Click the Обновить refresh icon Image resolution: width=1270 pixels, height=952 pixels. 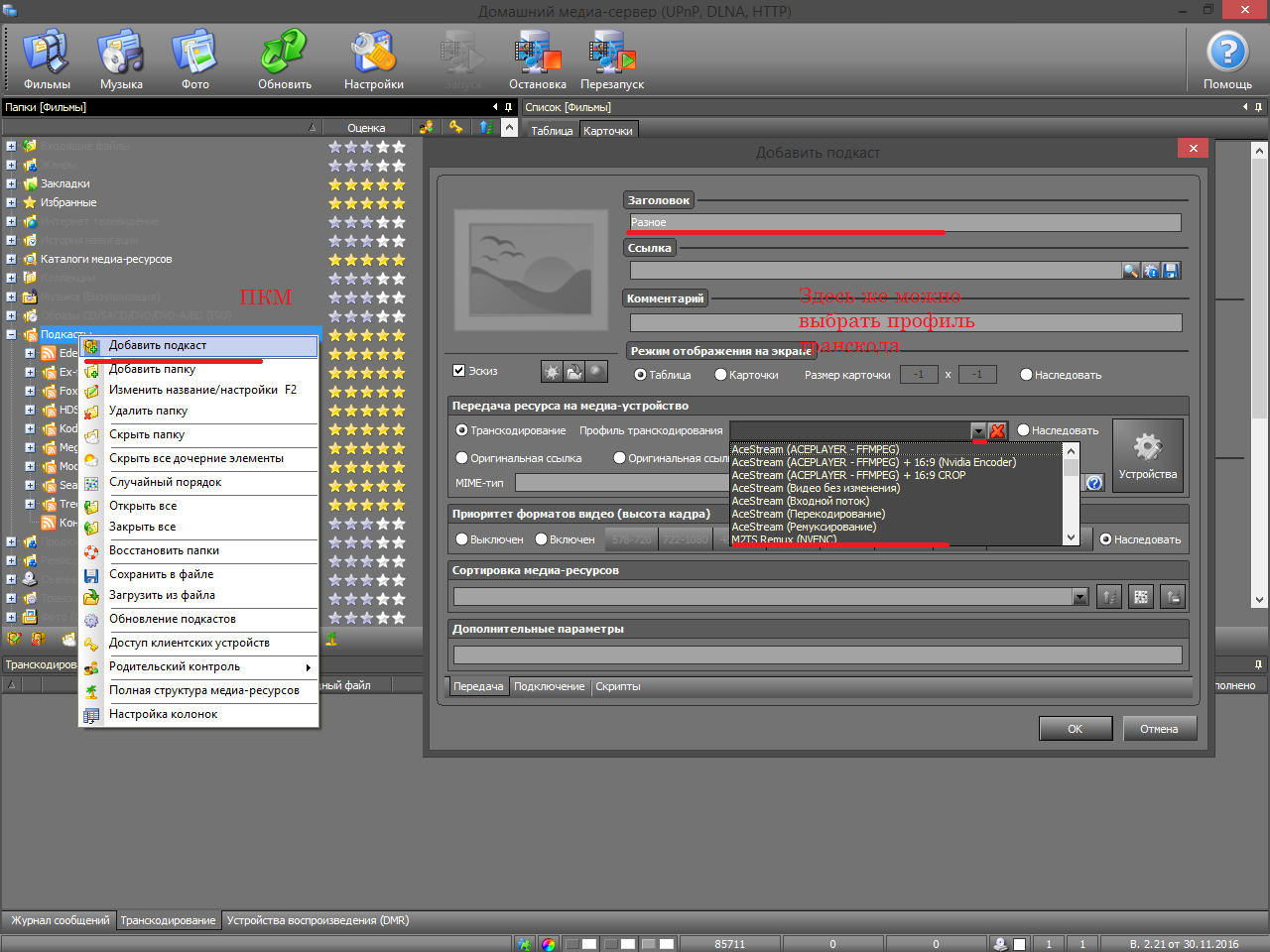[x=285, y=58]
